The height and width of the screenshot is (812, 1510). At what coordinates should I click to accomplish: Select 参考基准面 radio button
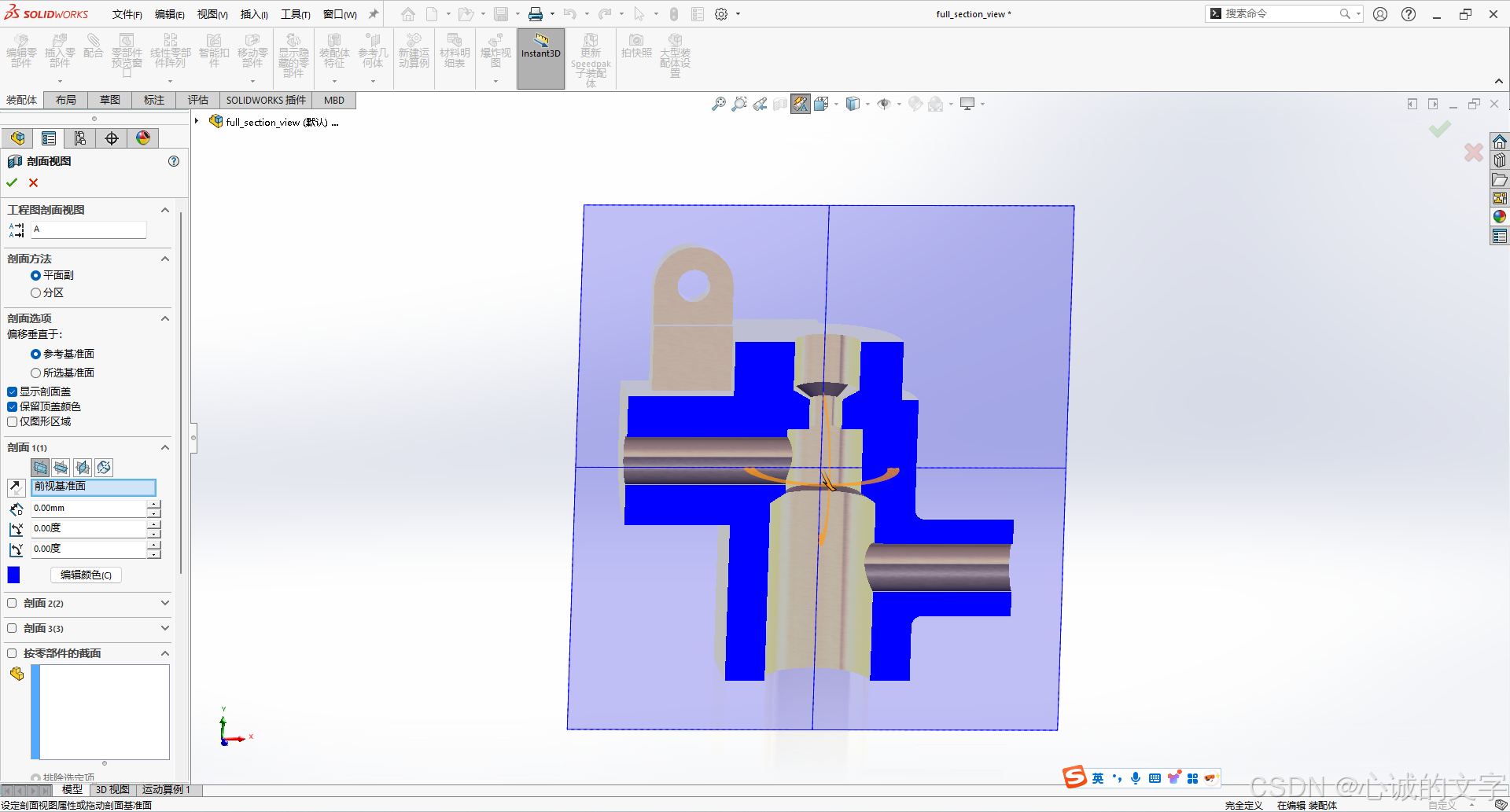click(35, 355)
